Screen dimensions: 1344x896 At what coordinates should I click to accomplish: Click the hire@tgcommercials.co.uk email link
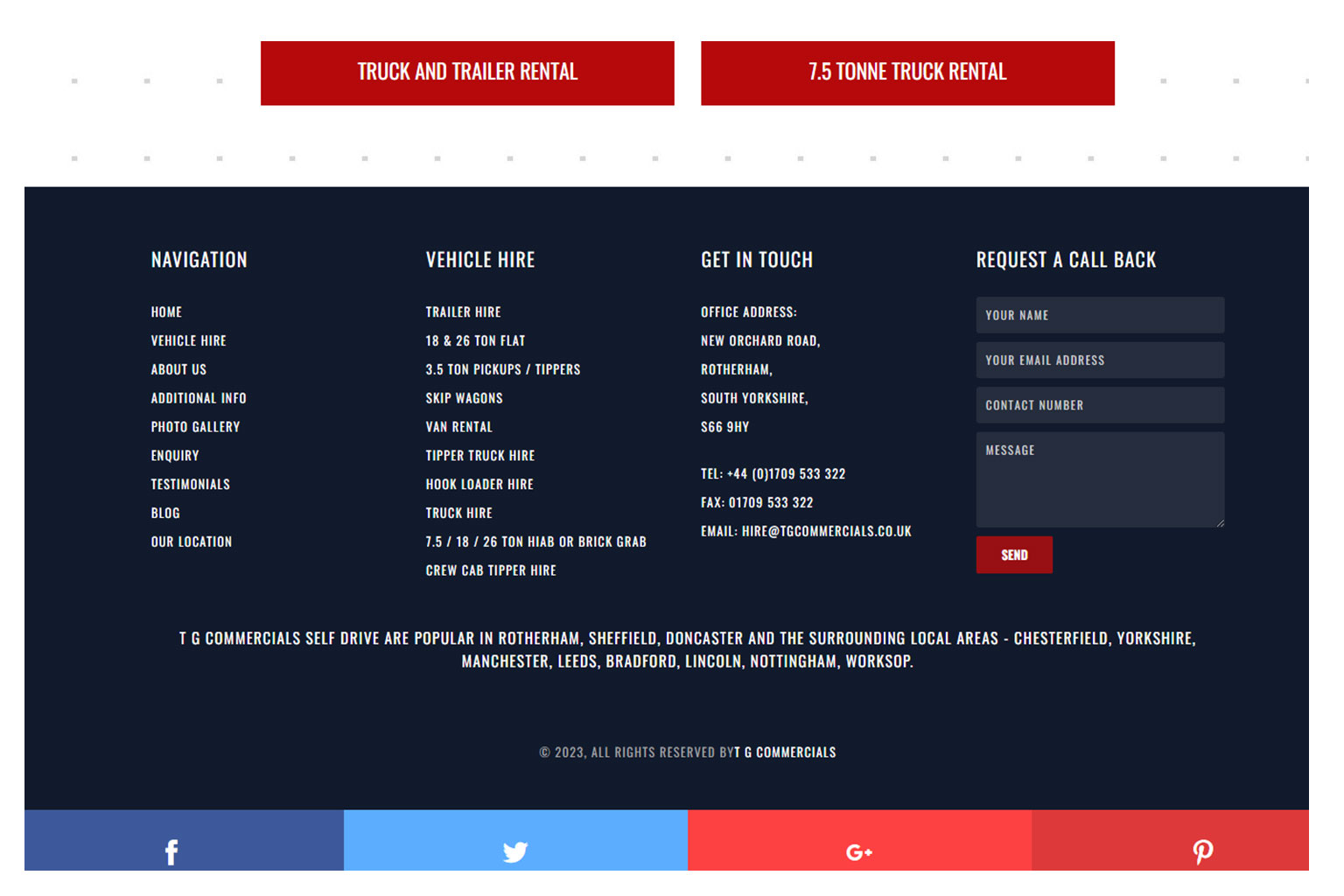point(826,531)
